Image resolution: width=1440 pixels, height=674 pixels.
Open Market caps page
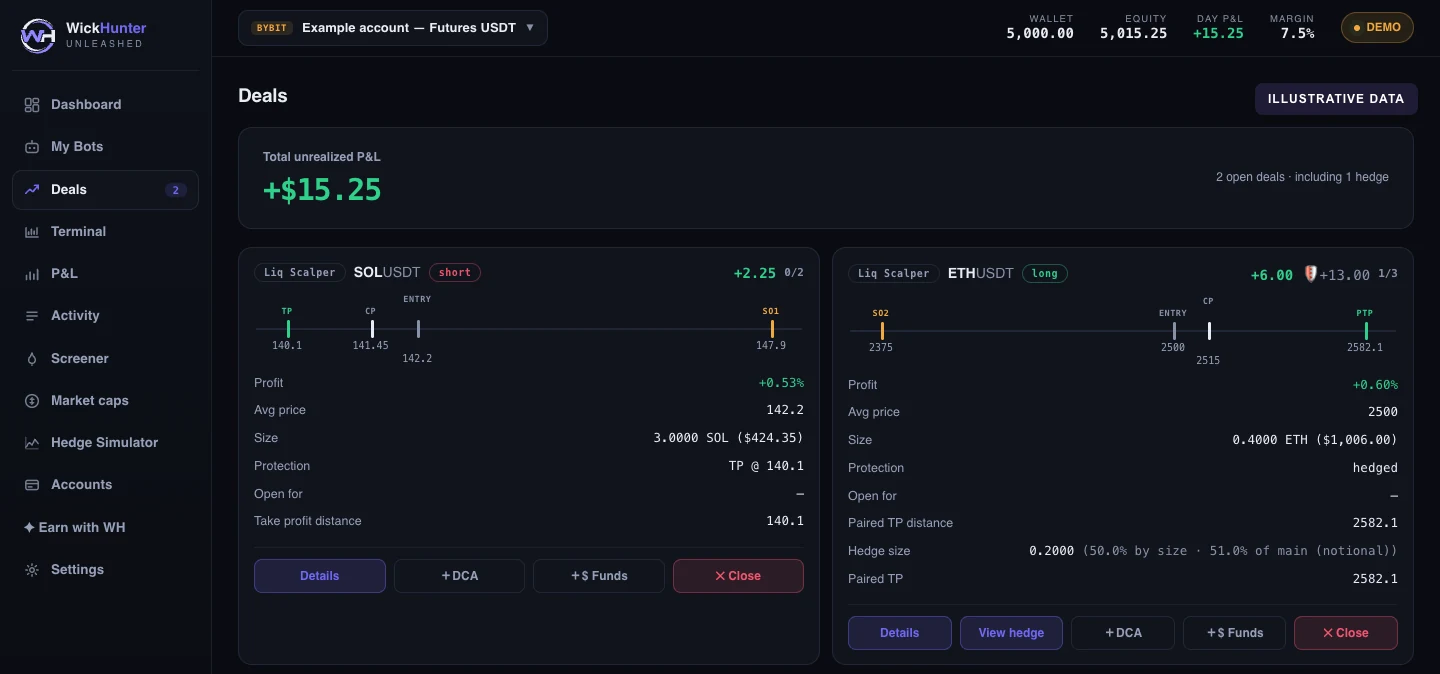tap(105, 401)
